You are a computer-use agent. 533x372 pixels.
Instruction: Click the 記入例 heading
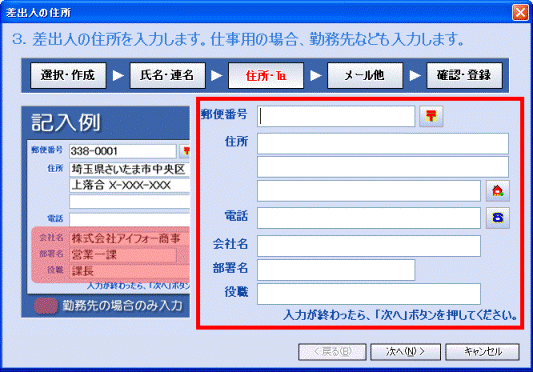(66, 122)
